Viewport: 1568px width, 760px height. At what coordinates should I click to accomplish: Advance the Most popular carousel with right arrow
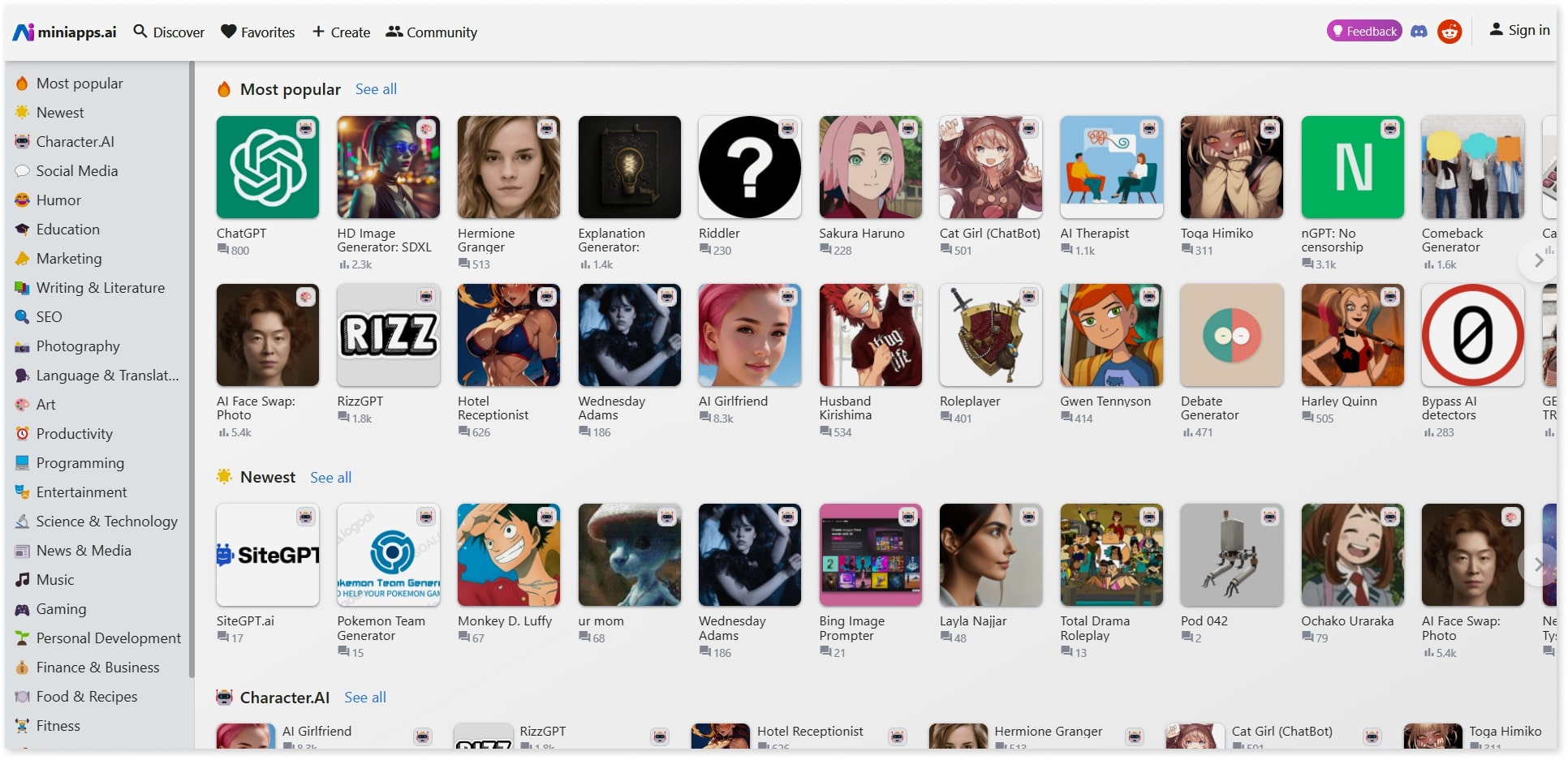coord(1538,260)
